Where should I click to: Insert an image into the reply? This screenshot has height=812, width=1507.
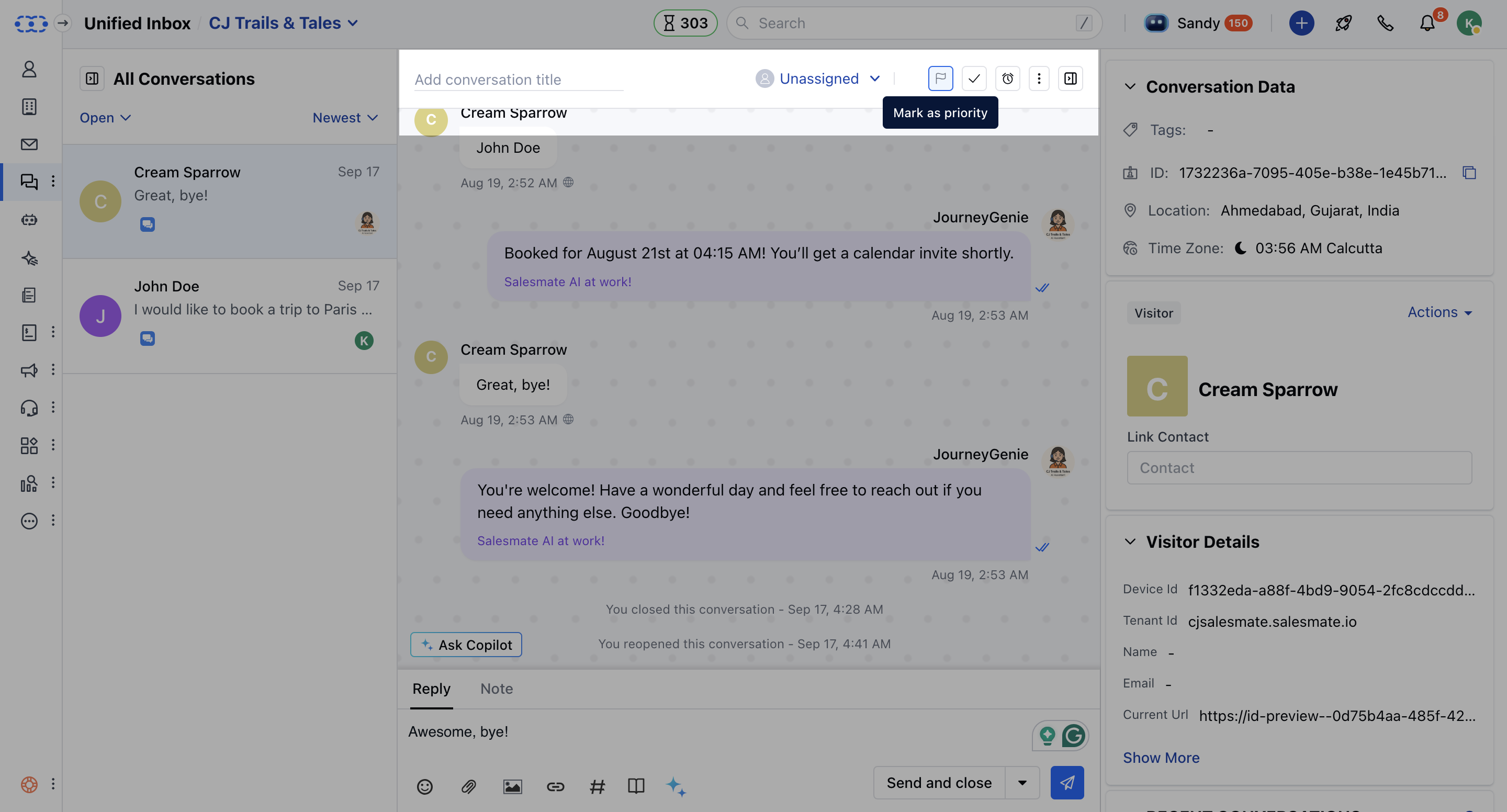point(512,787)
